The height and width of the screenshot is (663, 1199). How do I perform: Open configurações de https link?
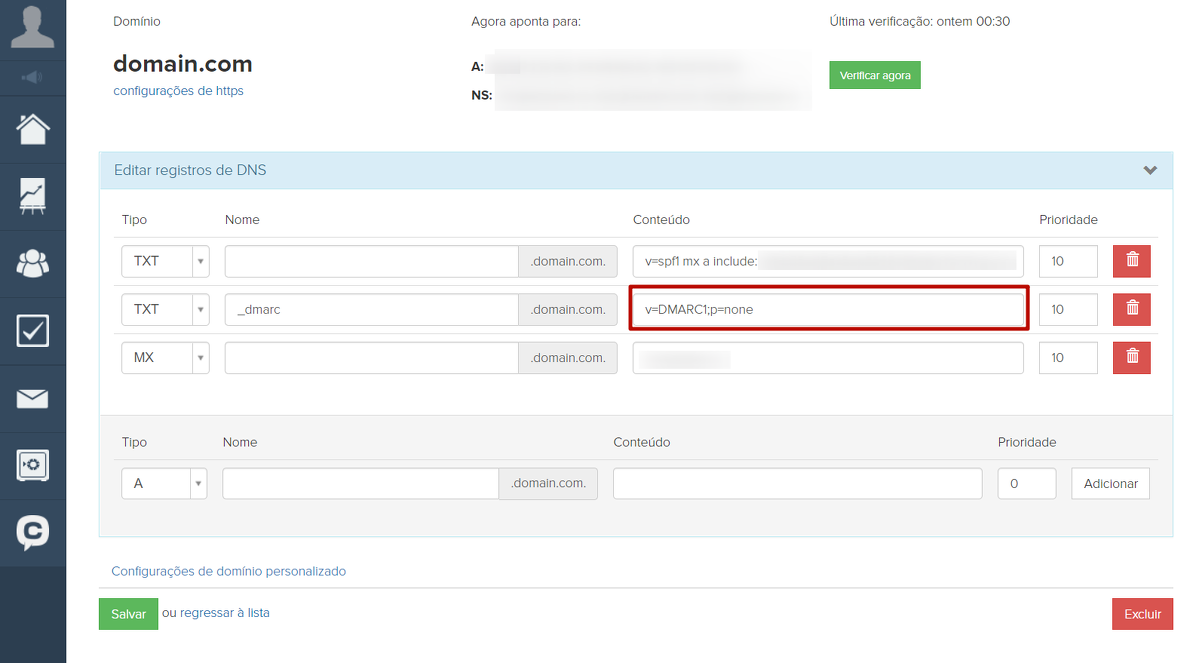[x=178, y=91]
